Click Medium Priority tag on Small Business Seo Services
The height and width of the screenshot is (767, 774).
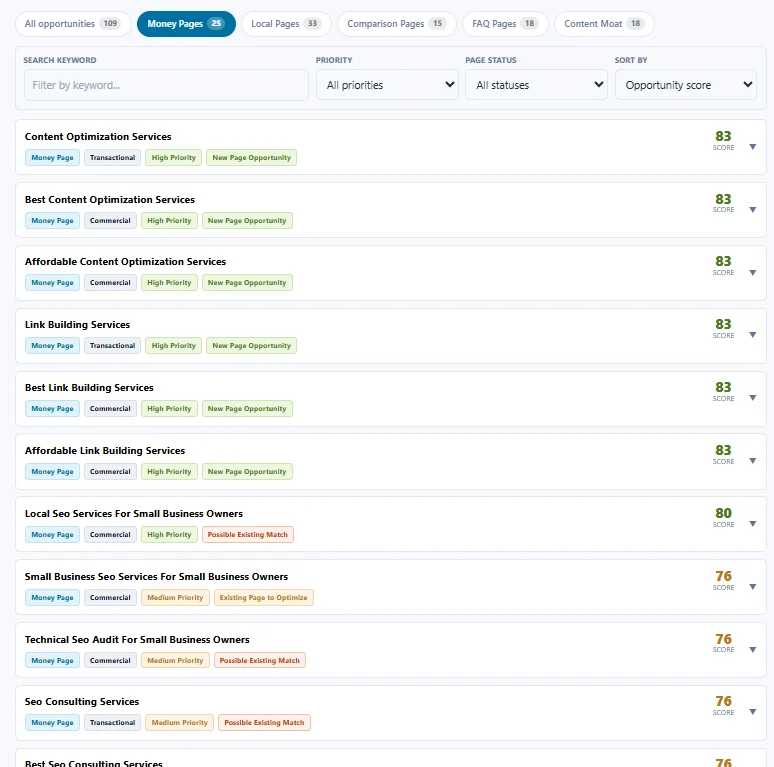[175, 598]
